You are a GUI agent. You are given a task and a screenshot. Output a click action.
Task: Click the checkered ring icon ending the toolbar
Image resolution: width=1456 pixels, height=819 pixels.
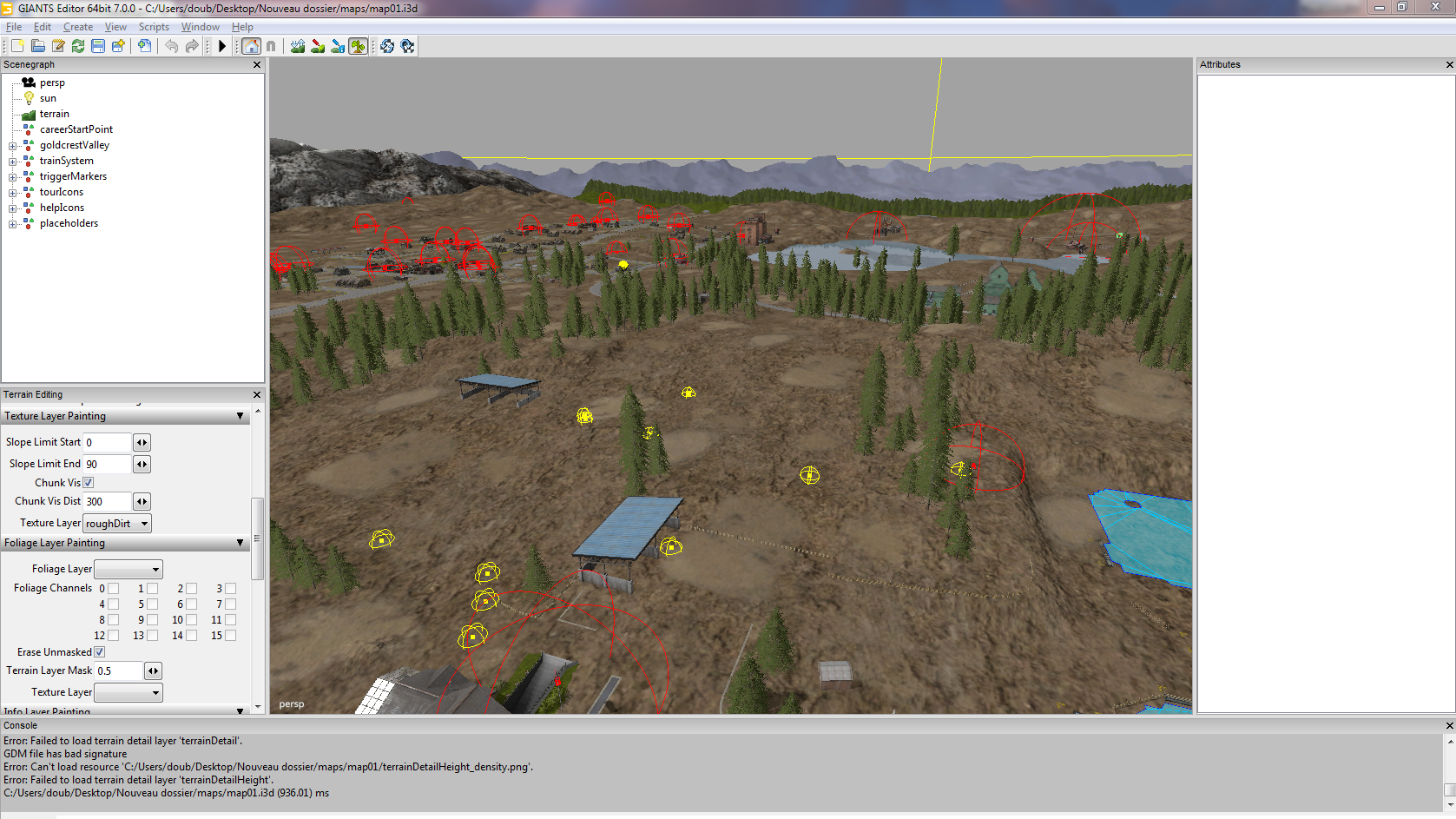pos(407,46)
